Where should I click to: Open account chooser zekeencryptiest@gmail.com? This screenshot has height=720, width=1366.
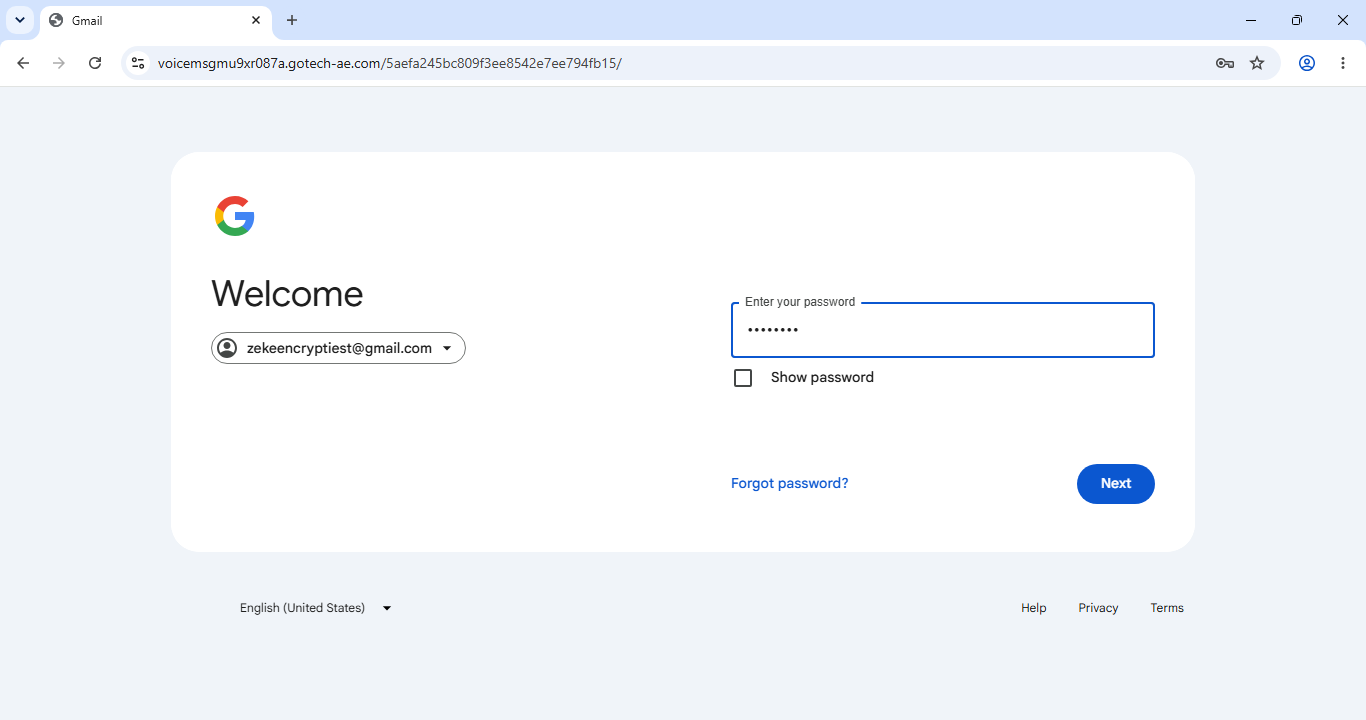click(338, 348)
